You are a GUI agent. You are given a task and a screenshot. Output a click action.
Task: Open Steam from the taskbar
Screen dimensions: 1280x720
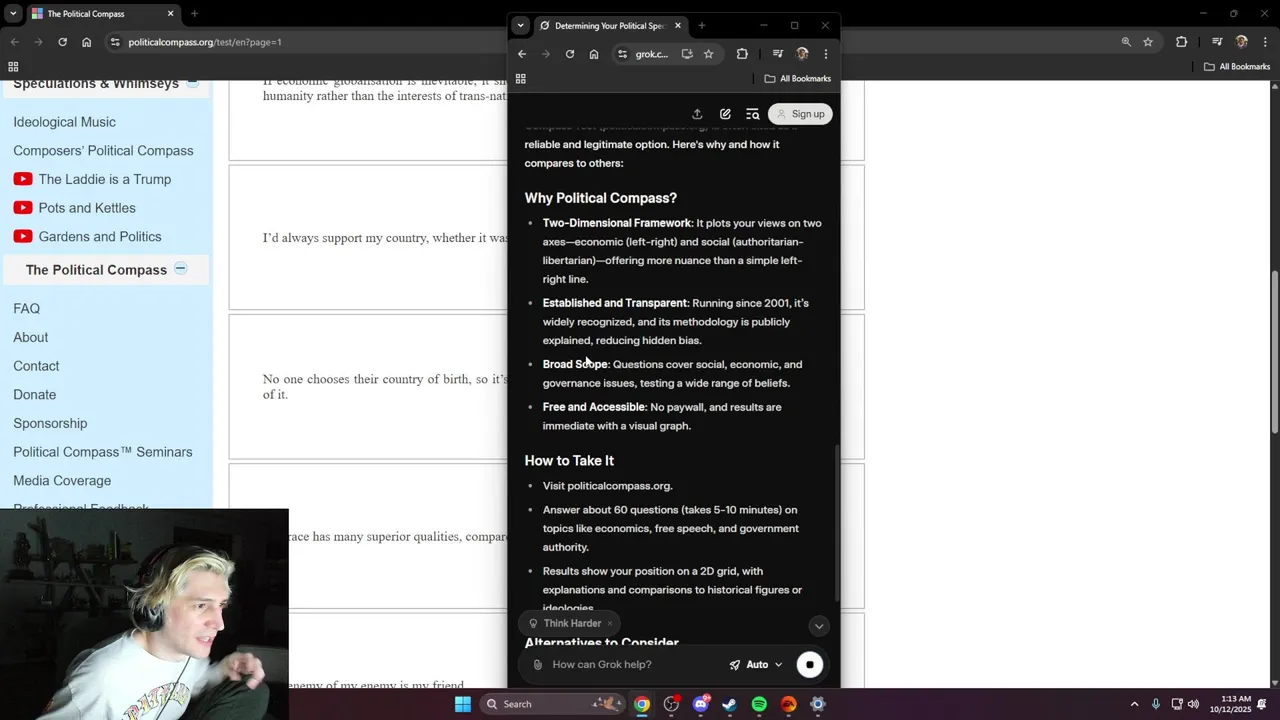click(730, 704)
